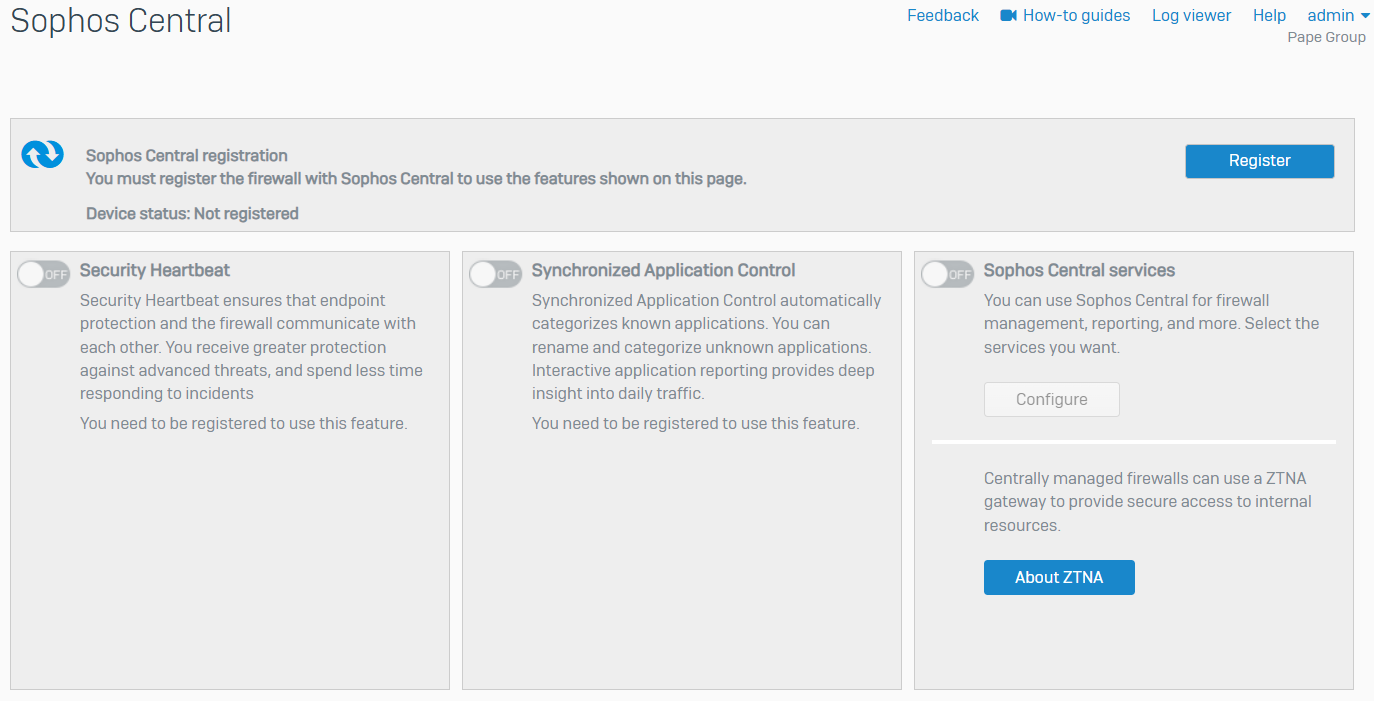The height and width of the screenshot is (701, 1374).
Task: Click the caret arrow next to admin
Action: (x=1365, y=16)
